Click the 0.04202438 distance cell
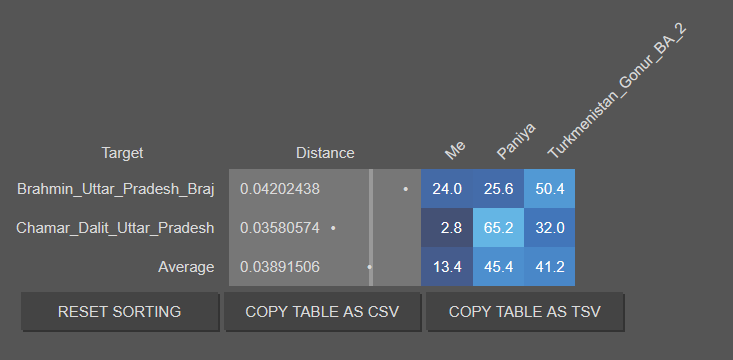This screenshot has height=360, width=733. [325, 189]
